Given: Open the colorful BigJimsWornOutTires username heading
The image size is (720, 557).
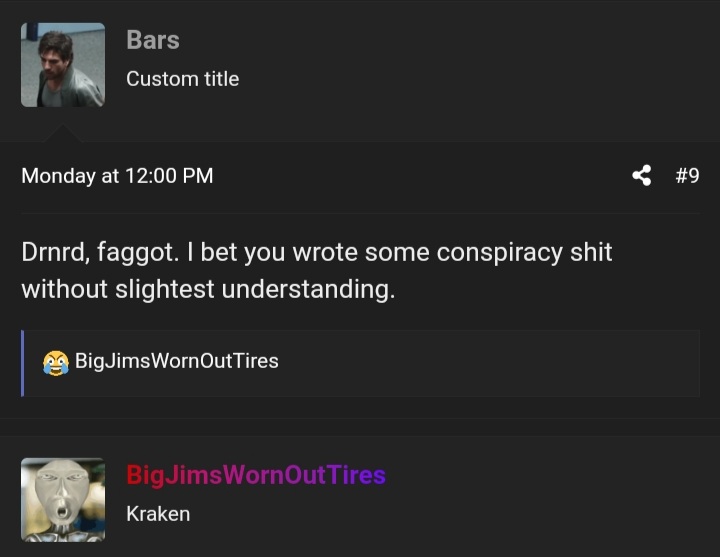Looking at the screenshot, I should click(x=256, y=475).
